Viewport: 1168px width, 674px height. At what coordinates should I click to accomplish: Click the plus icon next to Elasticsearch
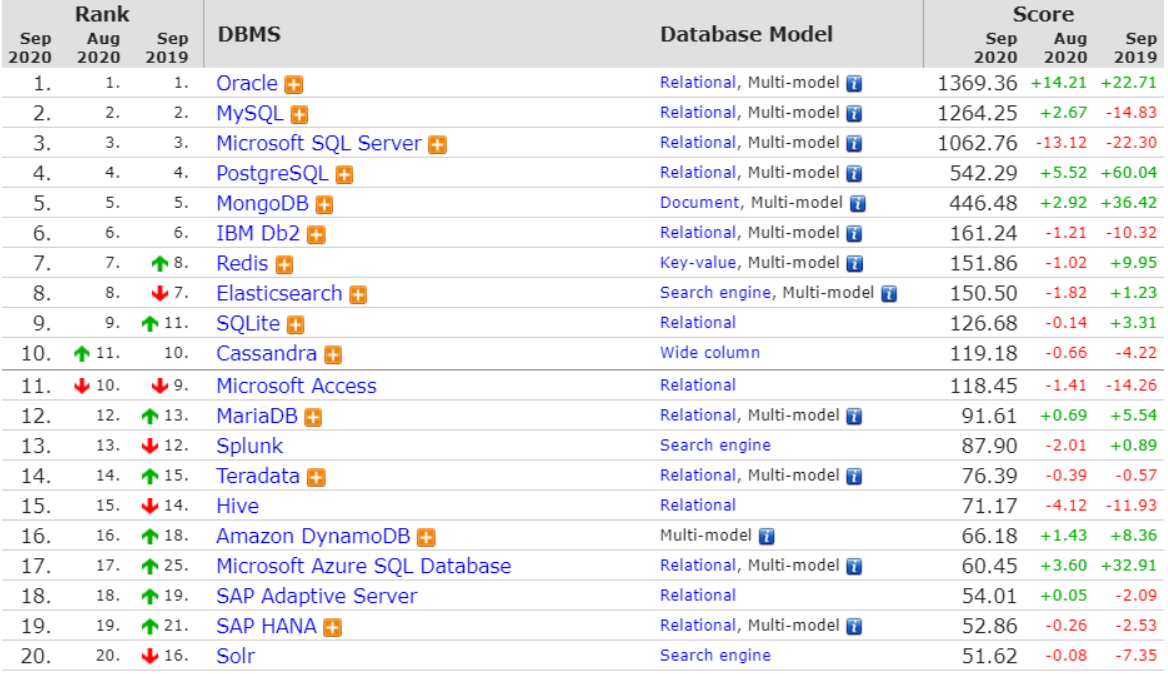click(x=358, y=295)
